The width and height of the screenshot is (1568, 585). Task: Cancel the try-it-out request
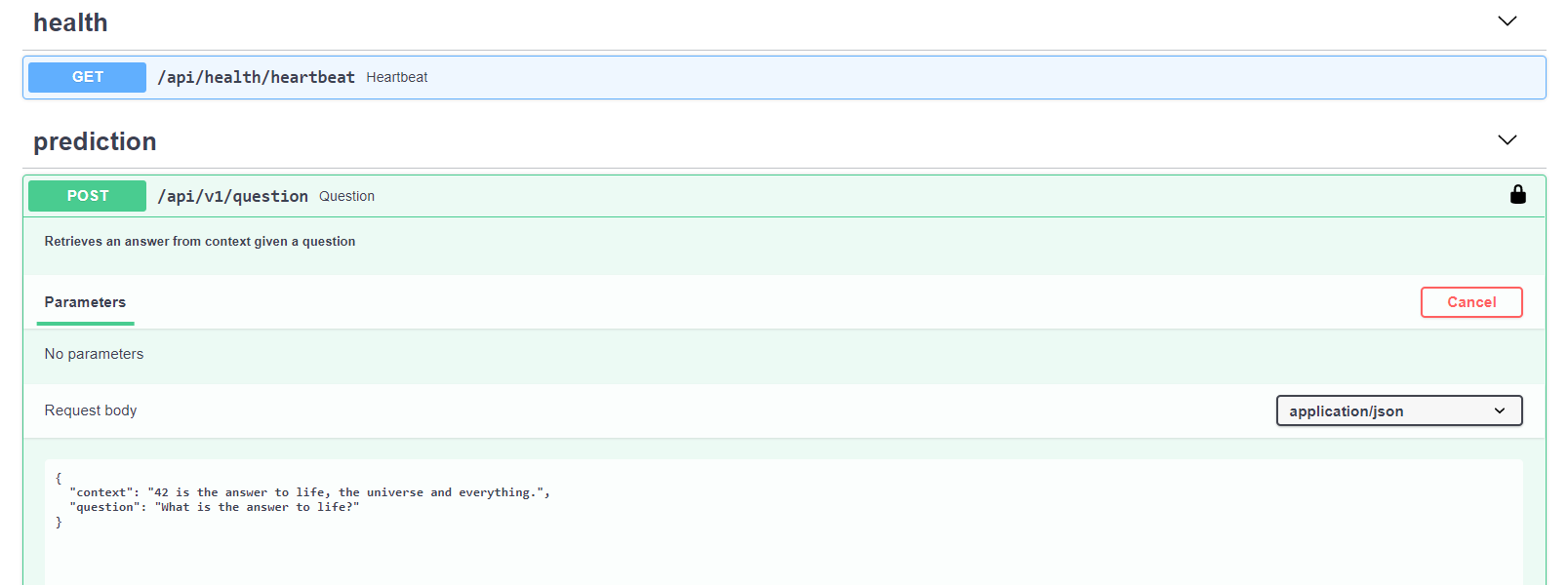tap(1470, 302)
